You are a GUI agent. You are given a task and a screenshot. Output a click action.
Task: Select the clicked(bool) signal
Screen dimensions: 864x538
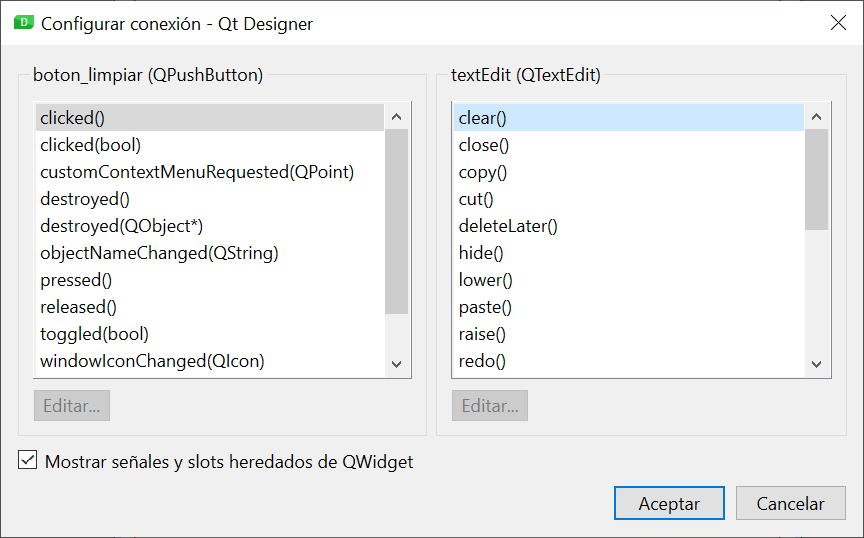(x=209, y=144)
